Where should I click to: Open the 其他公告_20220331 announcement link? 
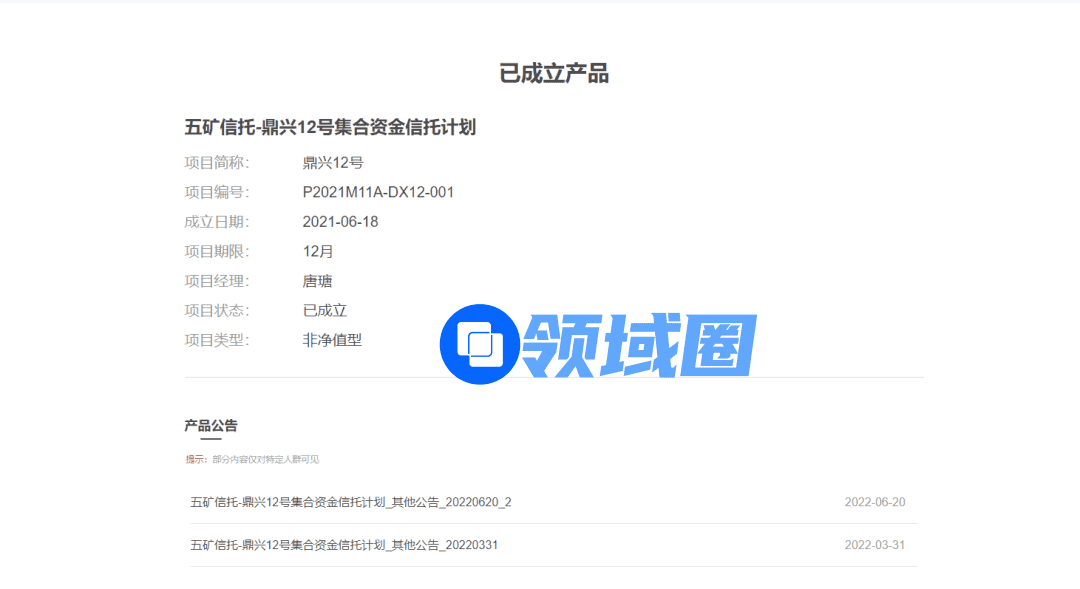tap(344, 545)
